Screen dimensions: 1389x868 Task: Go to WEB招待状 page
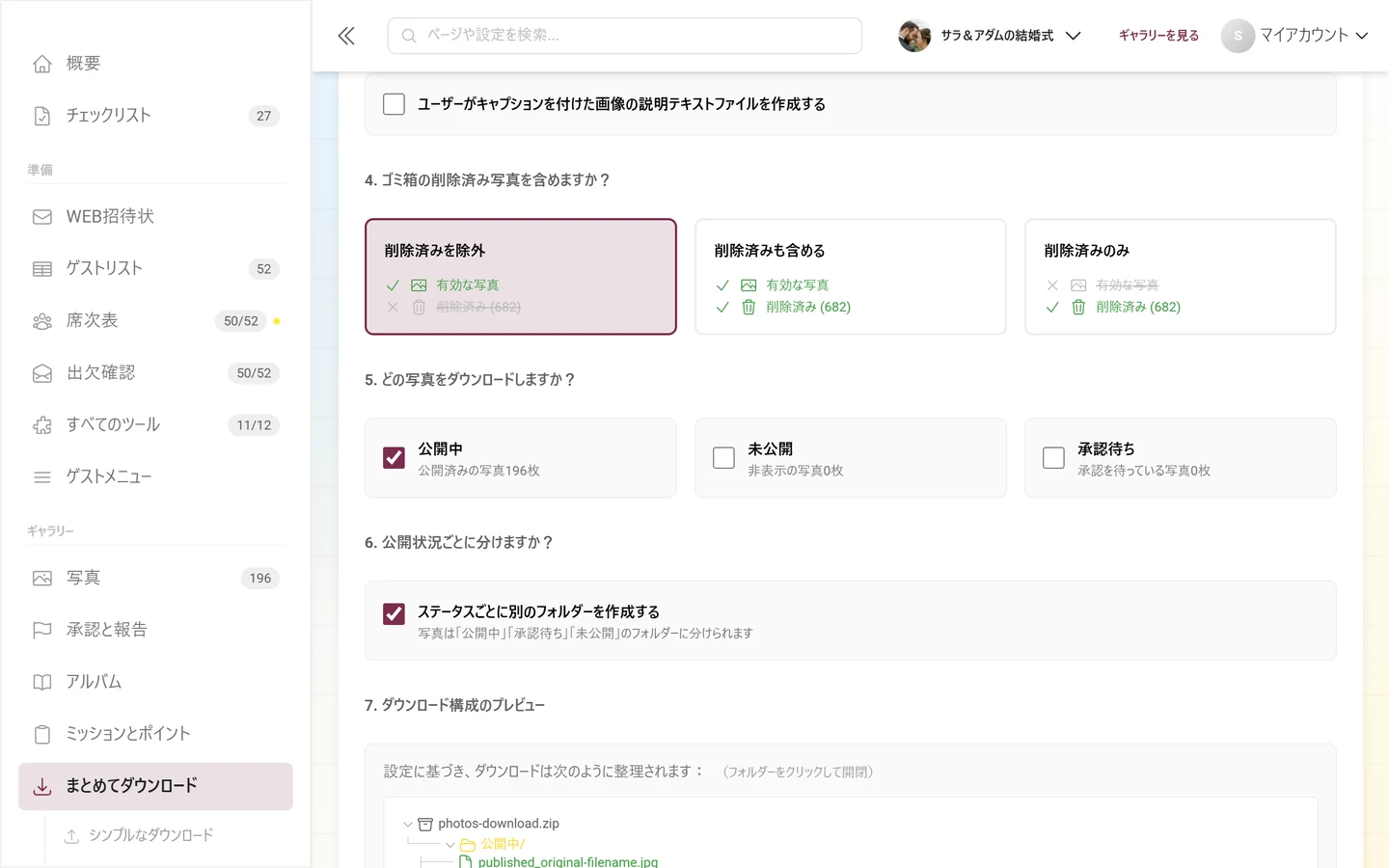tap(155, 217)
